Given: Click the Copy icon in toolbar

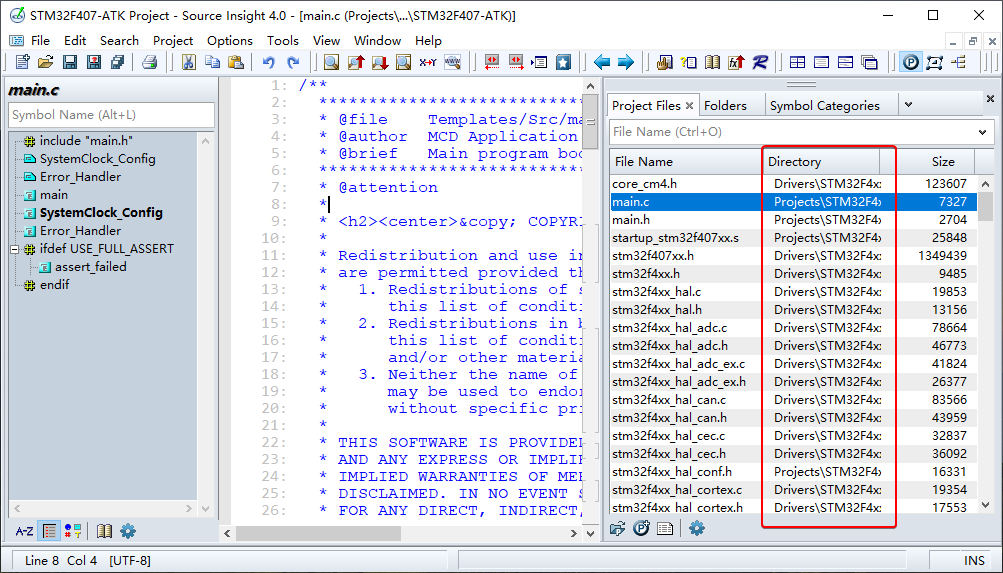Looking at the screenshot, I should point(212,62).
